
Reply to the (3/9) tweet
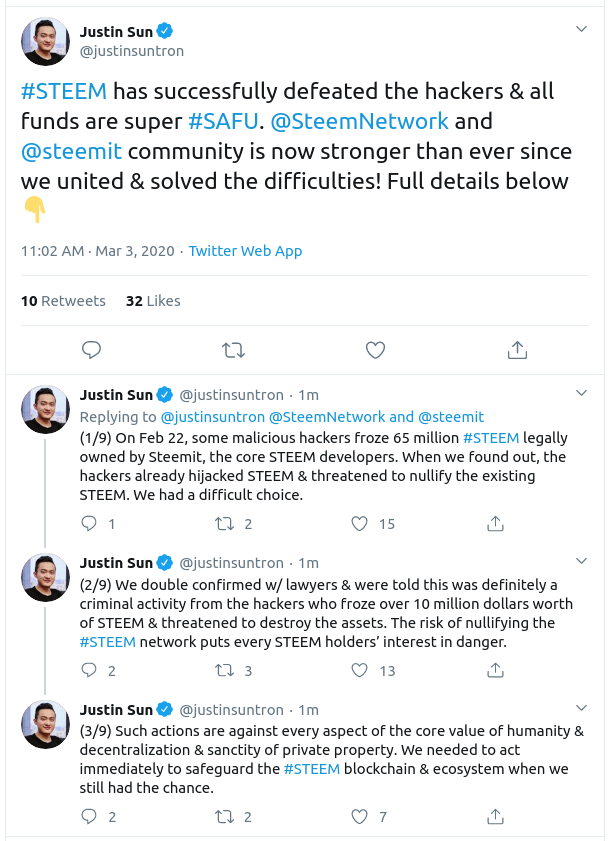coord(90,817)
